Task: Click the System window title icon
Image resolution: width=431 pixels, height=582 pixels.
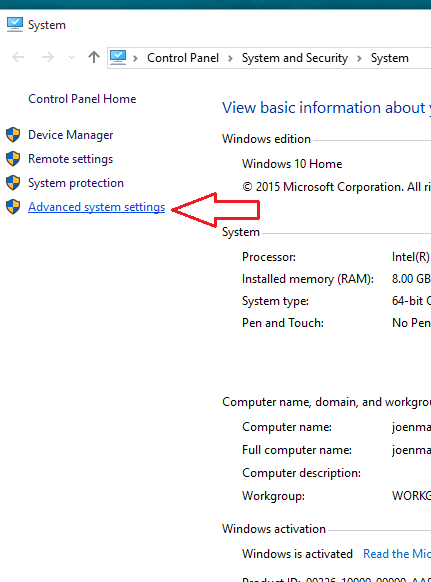Action: (x=14, y=24)
